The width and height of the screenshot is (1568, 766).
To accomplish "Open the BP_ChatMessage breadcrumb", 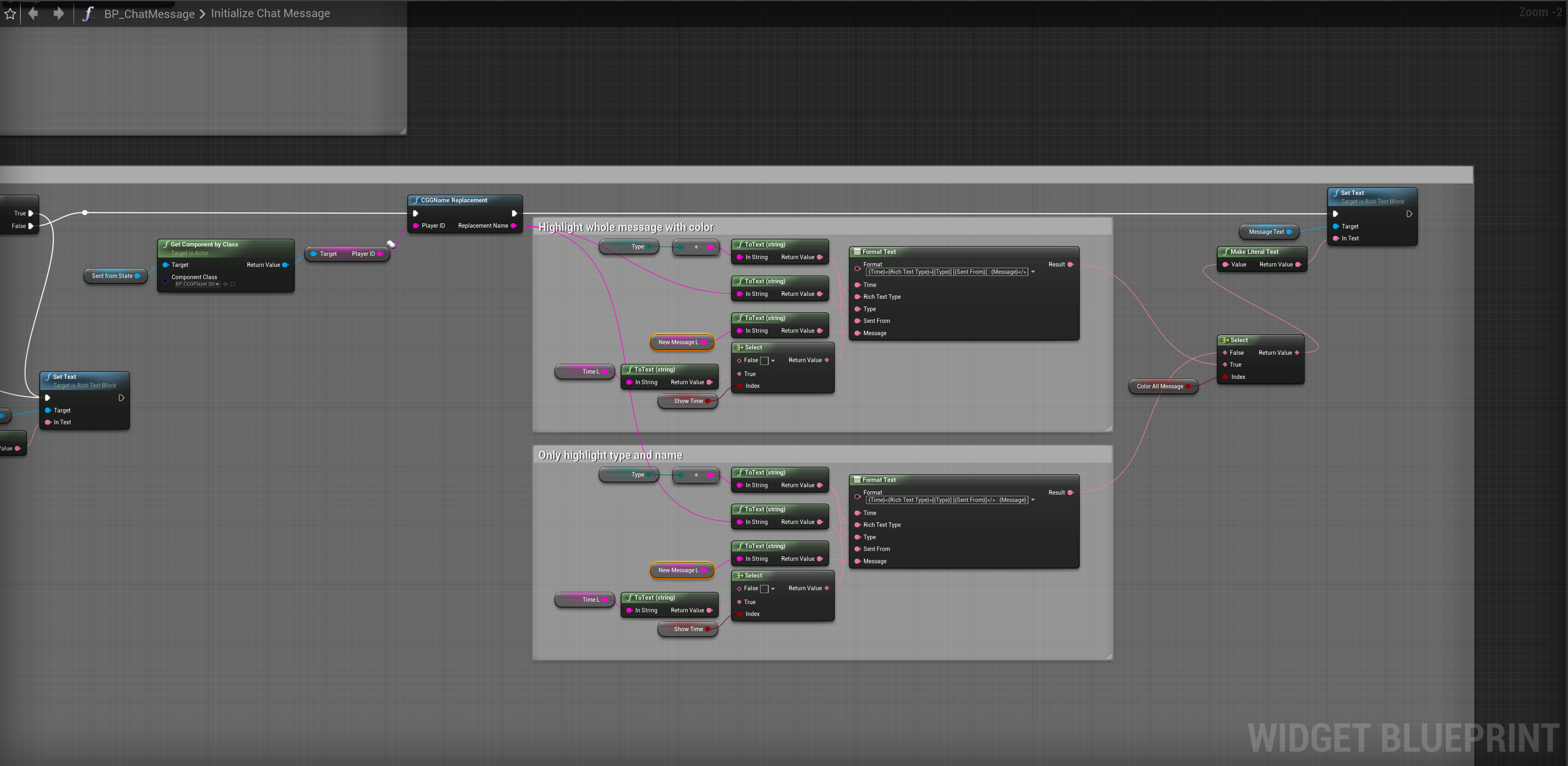I will [x=149, y=13].
